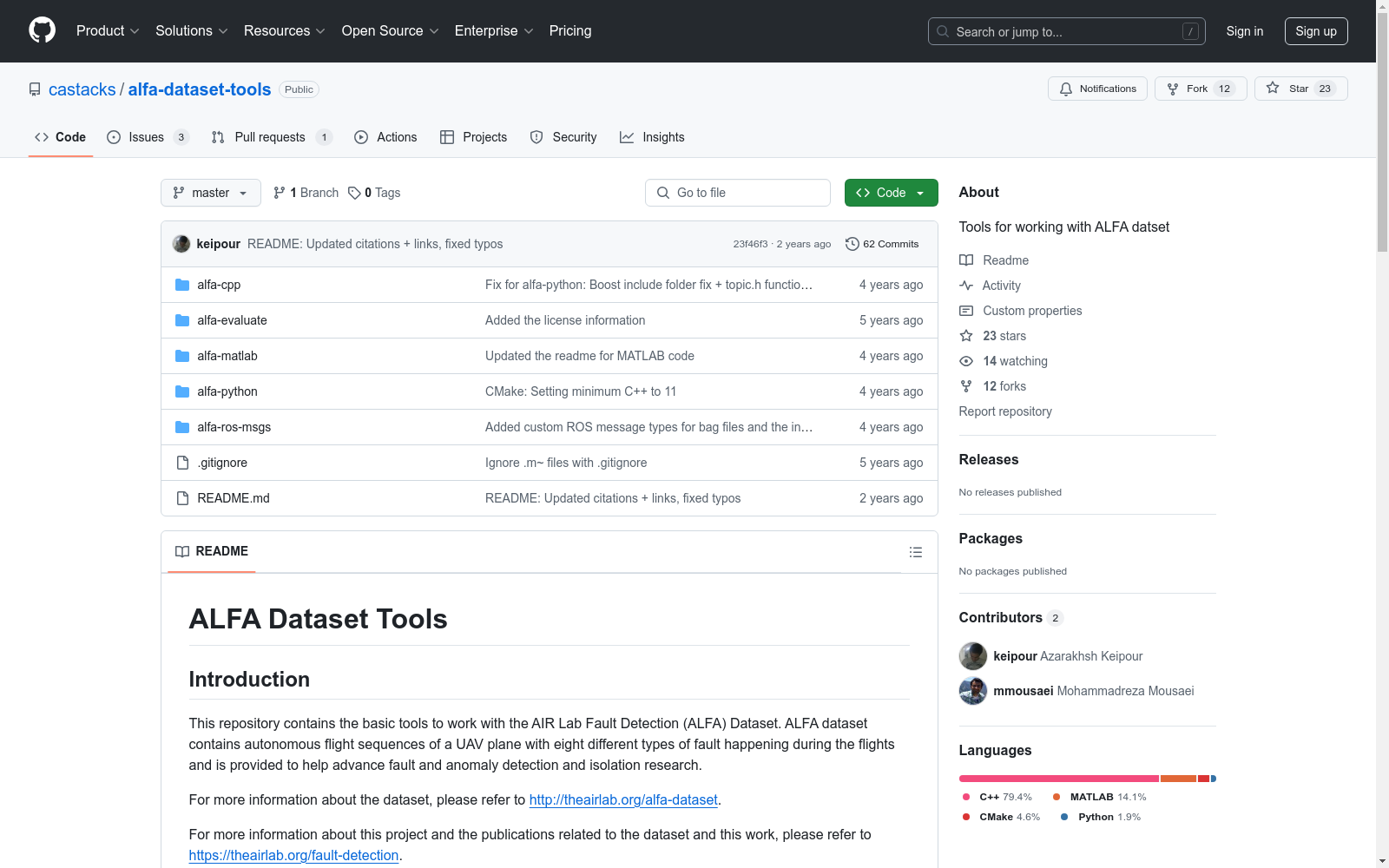This screenshot has width=1389, height=868.
Task: Click keipour's avatar in latest commit row
Action: [181, 244]
